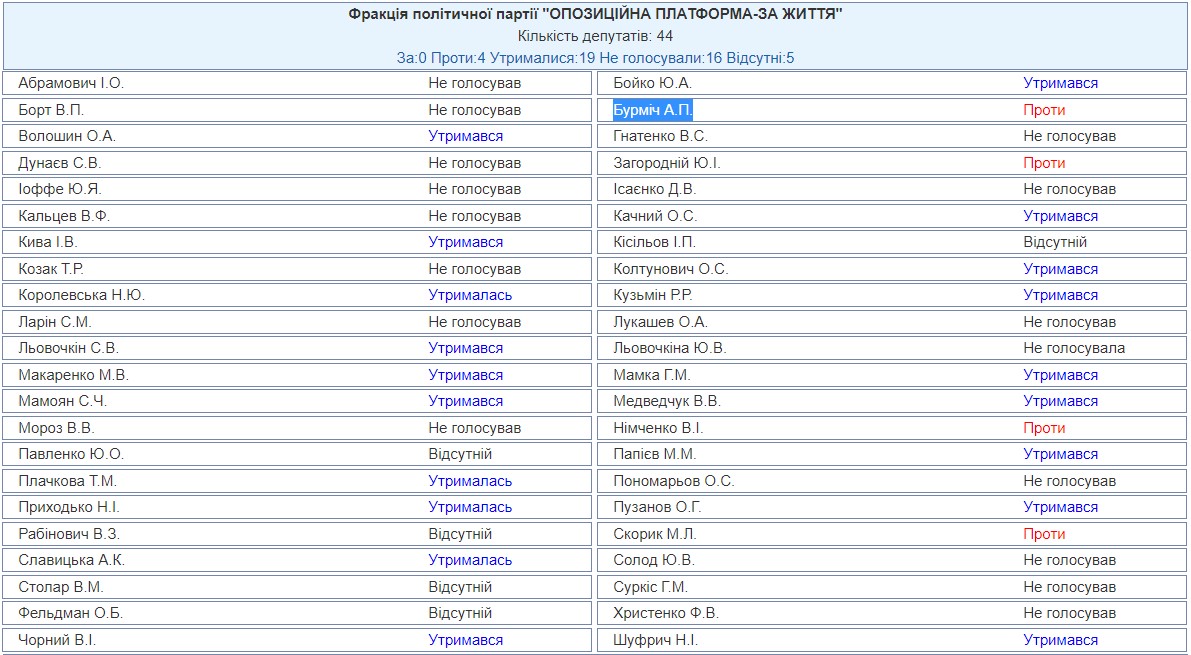Click "Утримався" vote next to Бойко Ю.А.
Viewport: 1191px width, 655px height.
1060,84
